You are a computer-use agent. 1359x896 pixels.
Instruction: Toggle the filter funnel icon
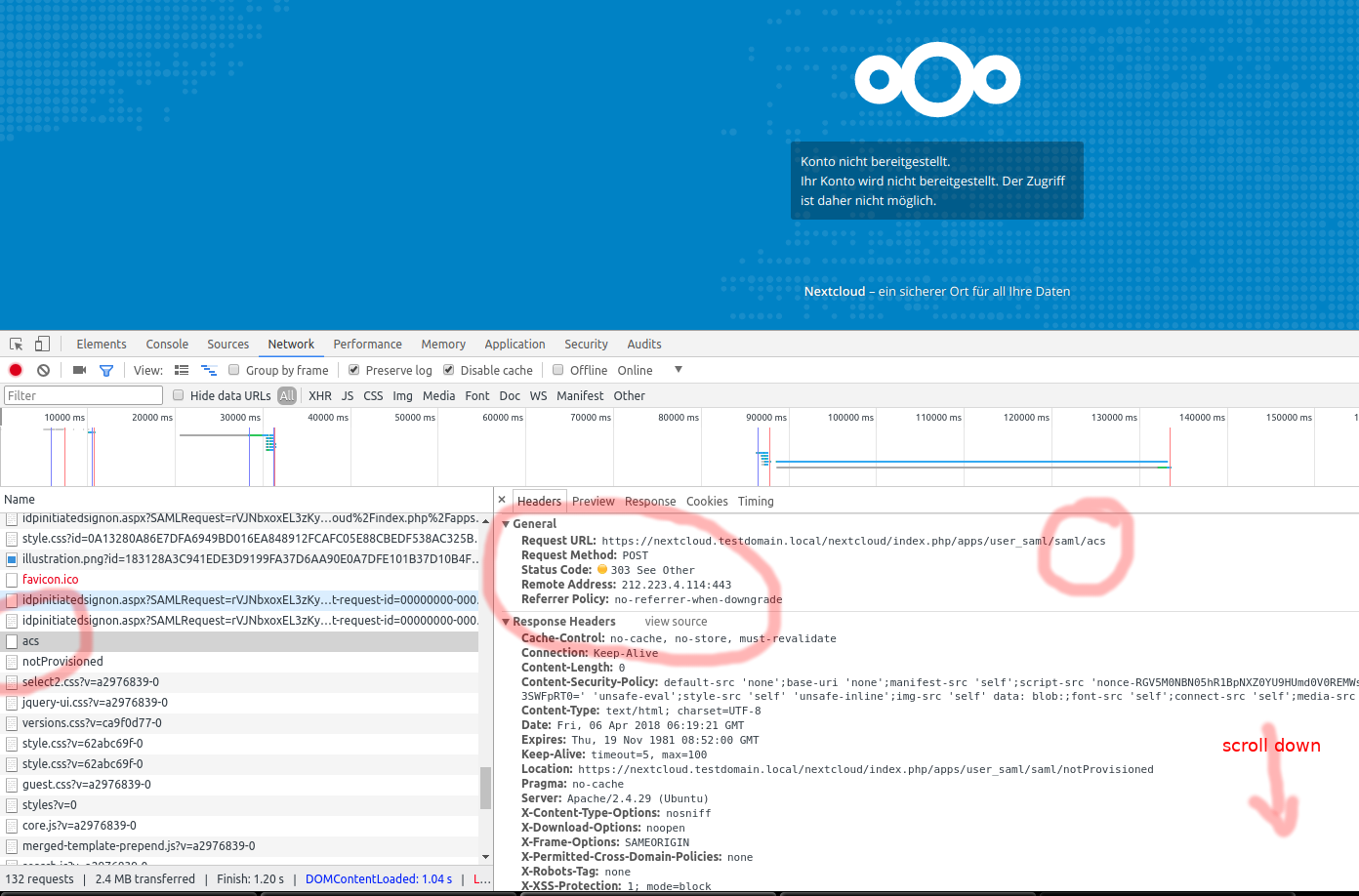click(x=106, y=370)
